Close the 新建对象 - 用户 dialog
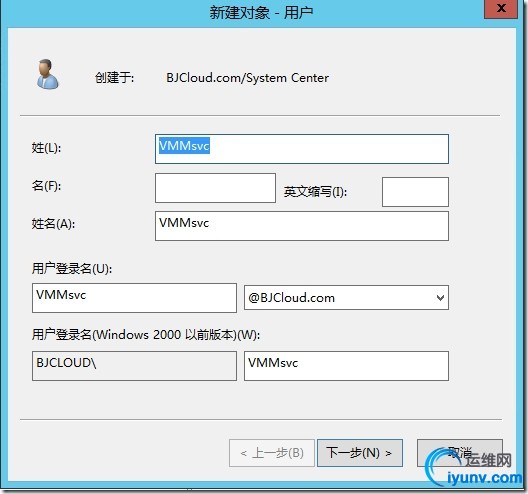This screenshot has height=494, width=528. coord(501,8)
